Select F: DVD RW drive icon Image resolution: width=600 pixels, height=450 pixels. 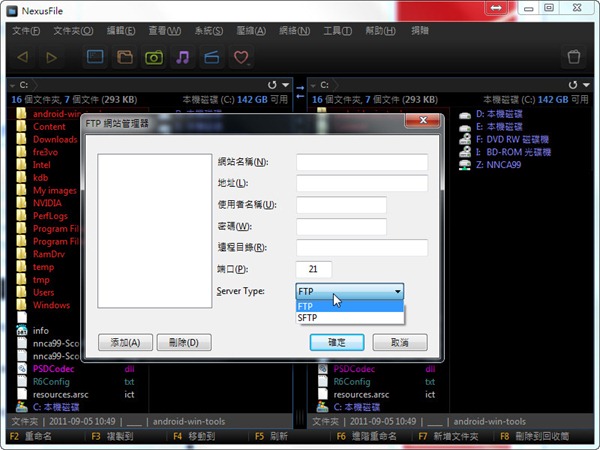(x=465, y=139)
